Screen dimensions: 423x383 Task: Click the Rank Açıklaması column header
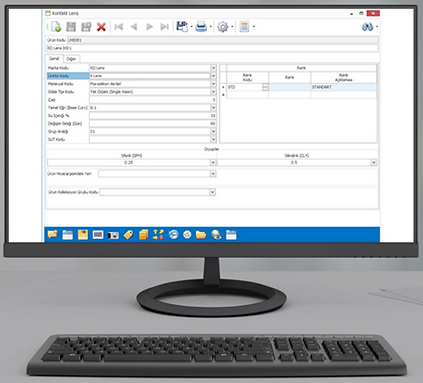coord(344,78)
